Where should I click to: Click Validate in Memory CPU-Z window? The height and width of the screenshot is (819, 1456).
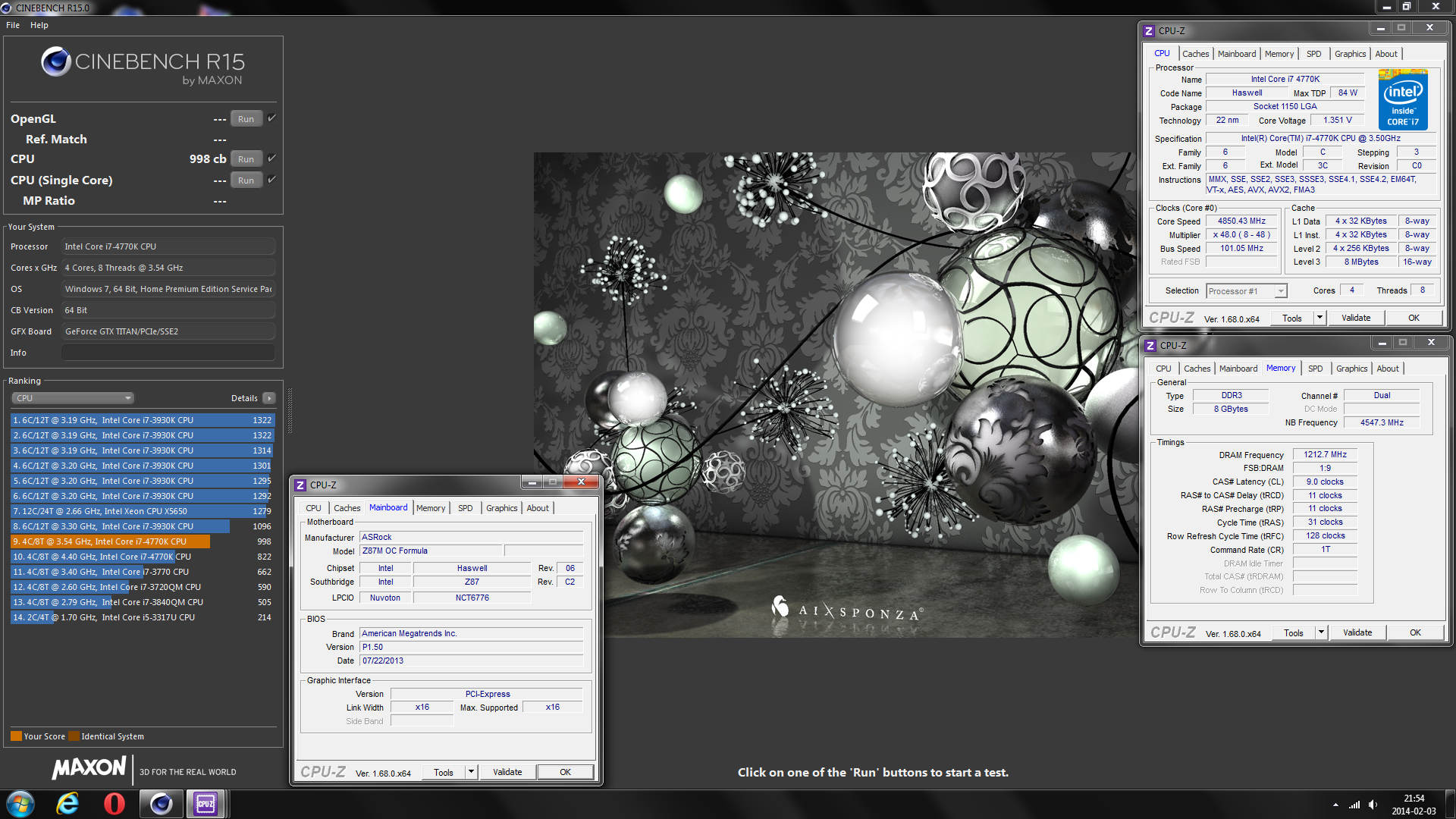(1357, 633)
